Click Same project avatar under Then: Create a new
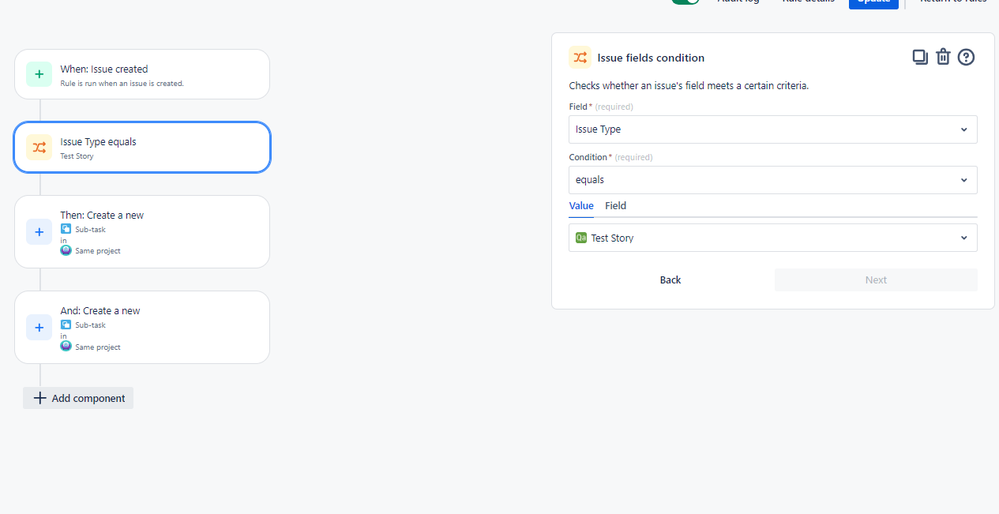Screen dimensions: 999x514 pyautogui.click(x=66, y=250)
